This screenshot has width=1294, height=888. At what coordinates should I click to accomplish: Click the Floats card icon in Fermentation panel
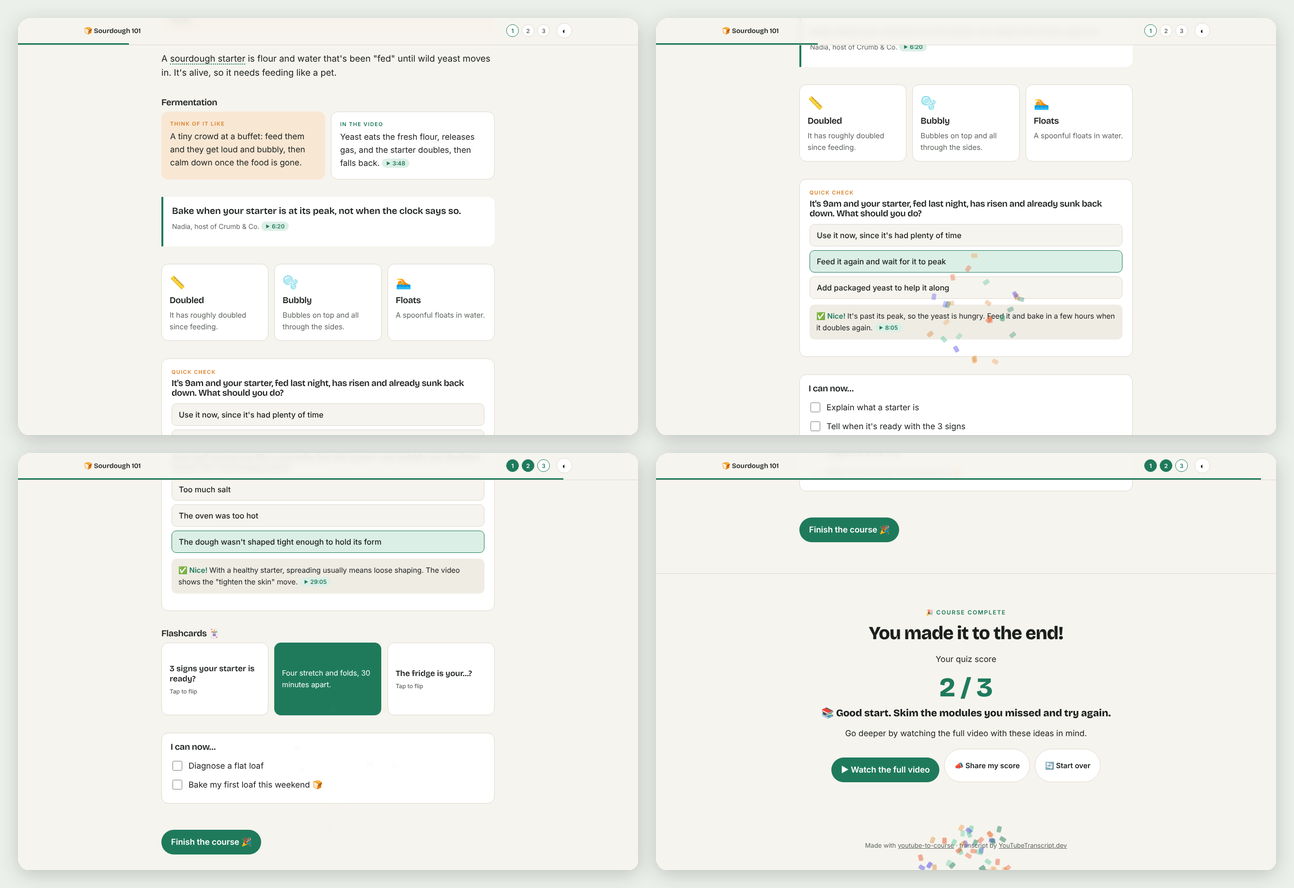[x=403, y=283]
